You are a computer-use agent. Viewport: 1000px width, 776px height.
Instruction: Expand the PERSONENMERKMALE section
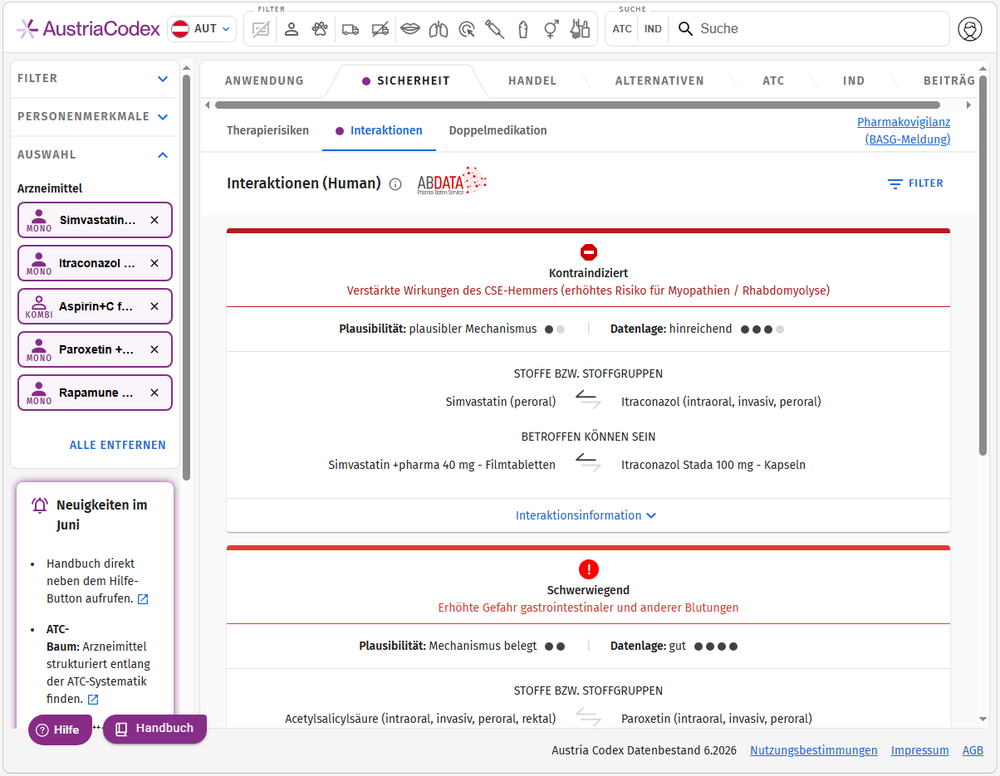pyautogui.click(x=92, y=117)
